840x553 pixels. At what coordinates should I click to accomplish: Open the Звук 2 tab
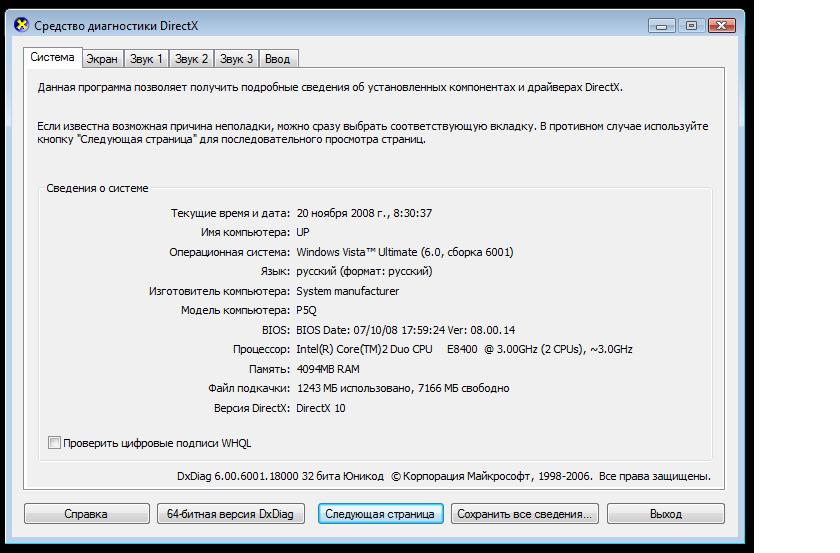[x=191, y=59]
